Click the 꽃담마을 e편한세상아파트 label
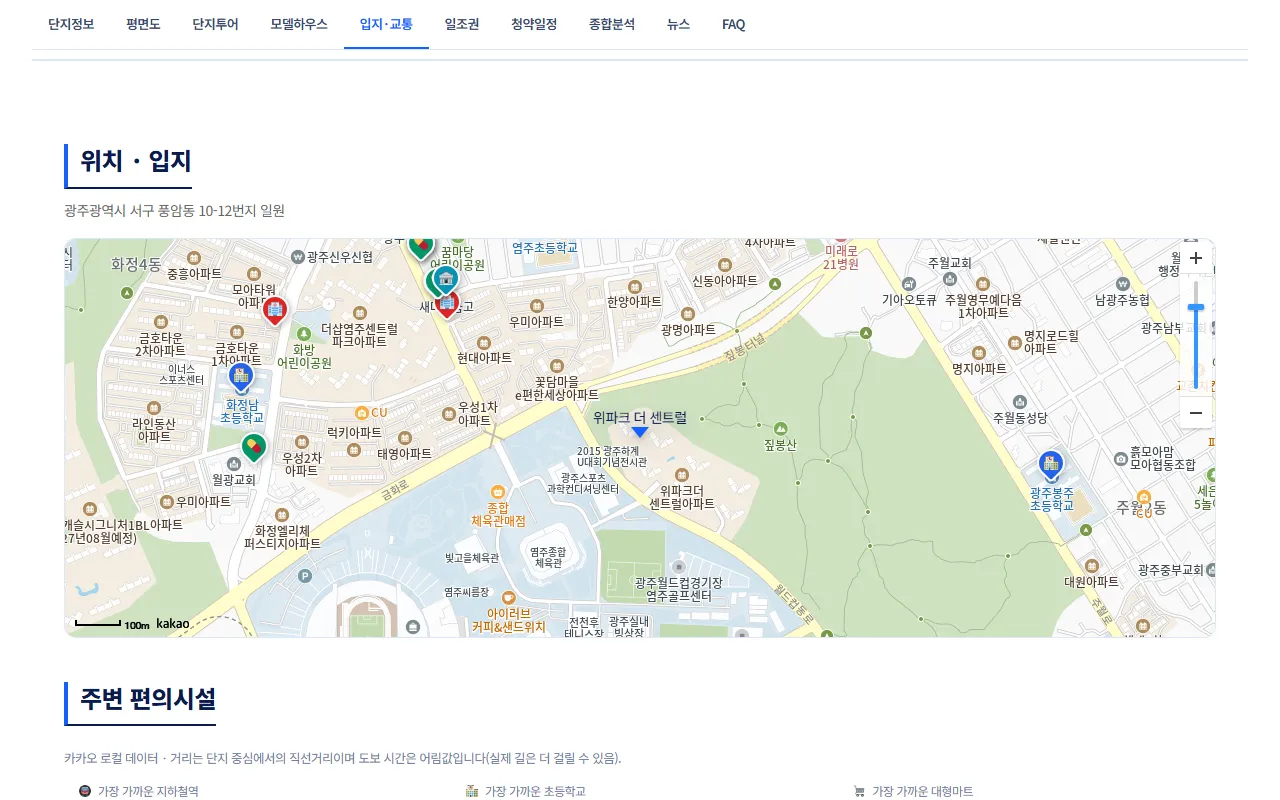 pos(557,388)
